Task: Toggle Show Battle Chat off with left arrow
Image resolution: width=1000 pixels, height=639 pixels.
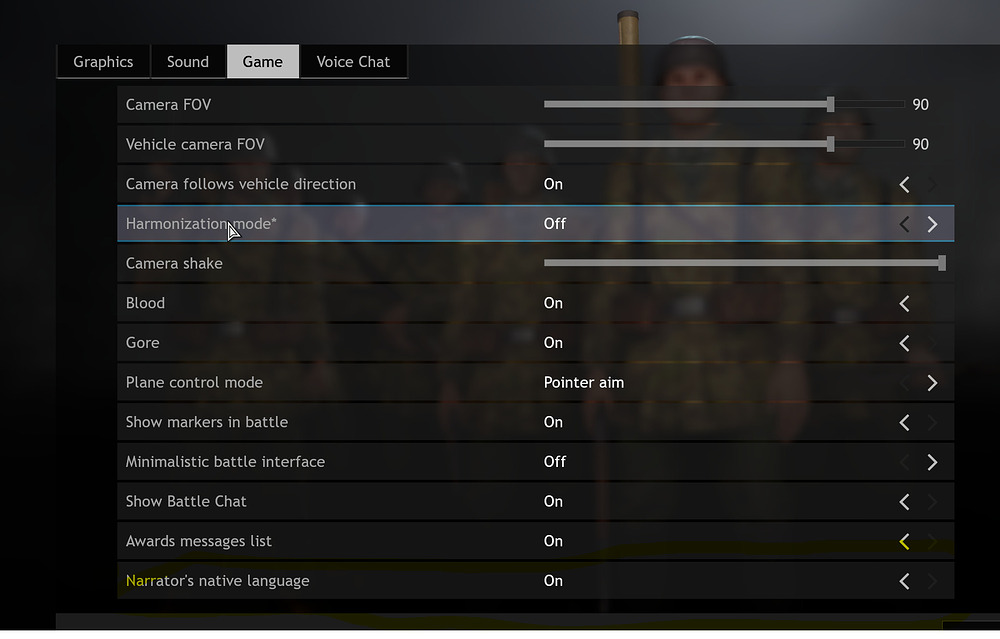Action: click(904, 502)
